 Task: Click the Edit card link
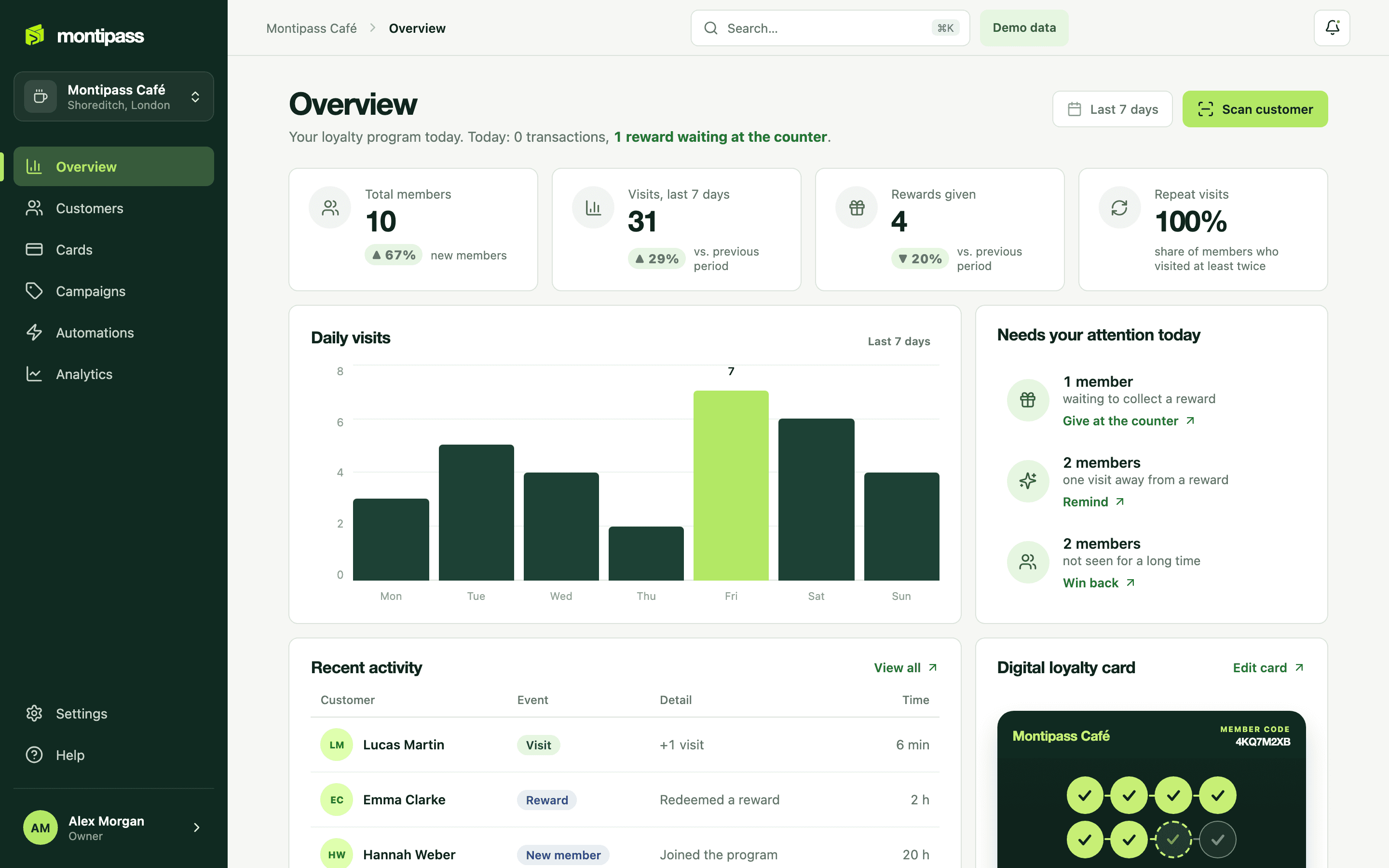pos(1268,668)
